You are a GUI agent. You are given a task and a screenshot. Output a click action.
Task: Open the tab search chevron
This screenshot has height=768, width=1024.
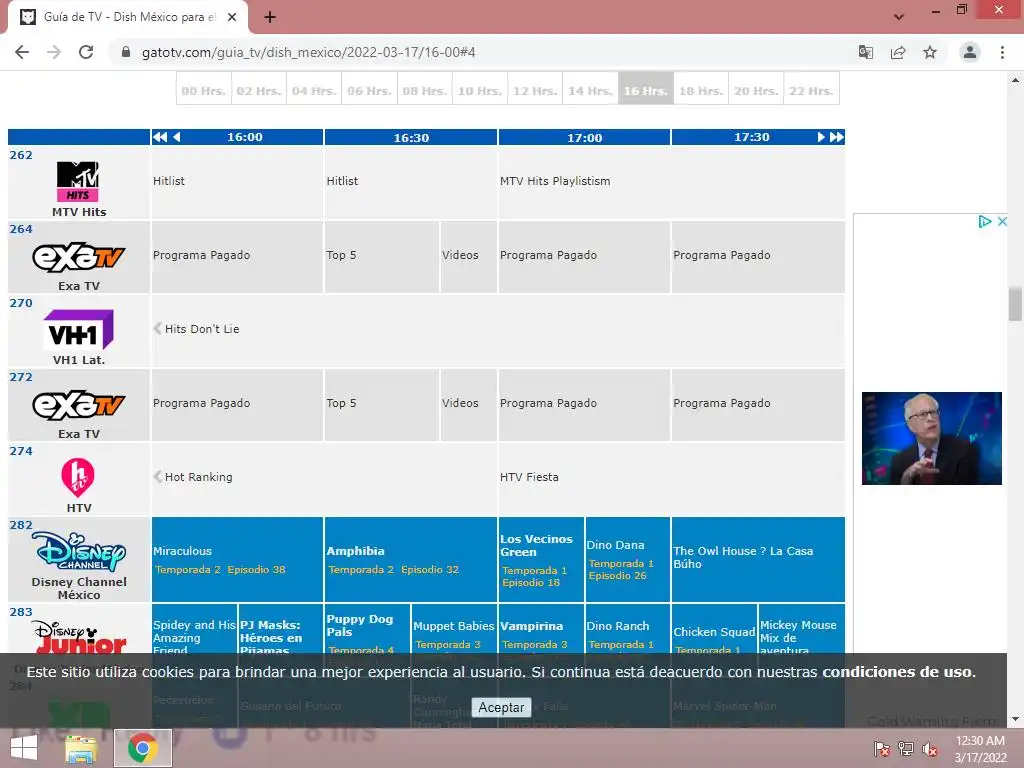(899, 17)
